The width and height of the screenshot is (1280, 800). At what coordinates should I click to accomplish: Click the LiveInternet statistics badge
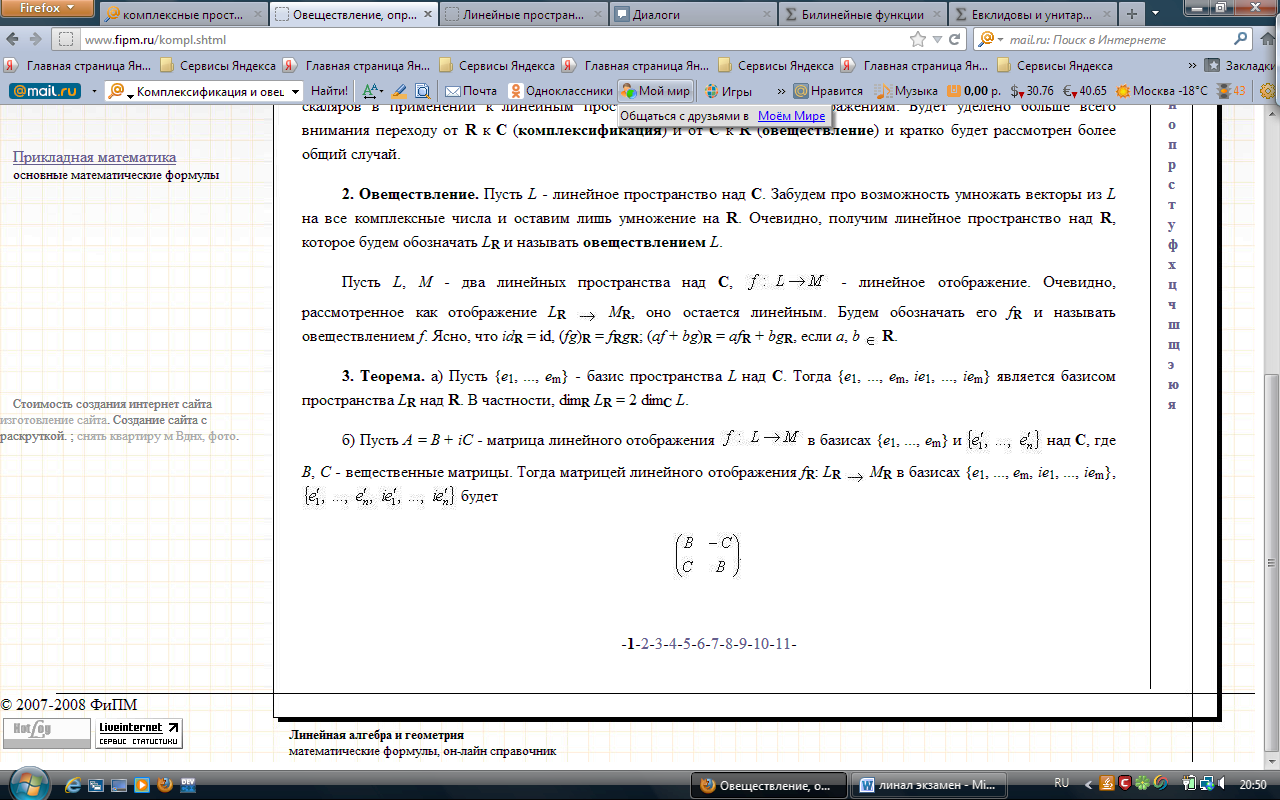(139, 733)
